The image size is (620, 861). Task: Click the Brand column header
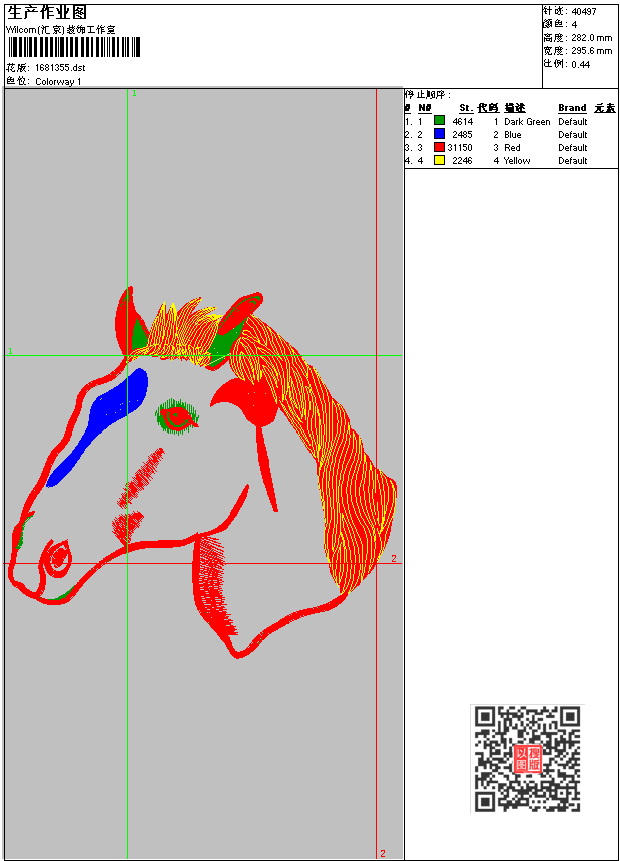click(x=572, y=108)
